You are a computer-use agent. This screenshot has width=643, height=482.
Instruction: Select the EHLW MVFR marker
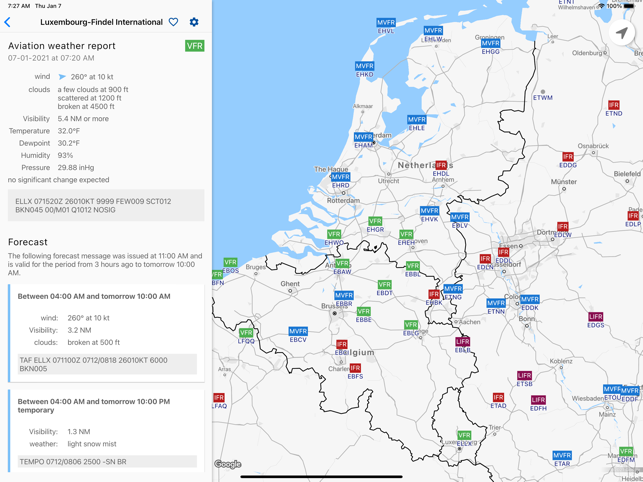click(433, 31)
